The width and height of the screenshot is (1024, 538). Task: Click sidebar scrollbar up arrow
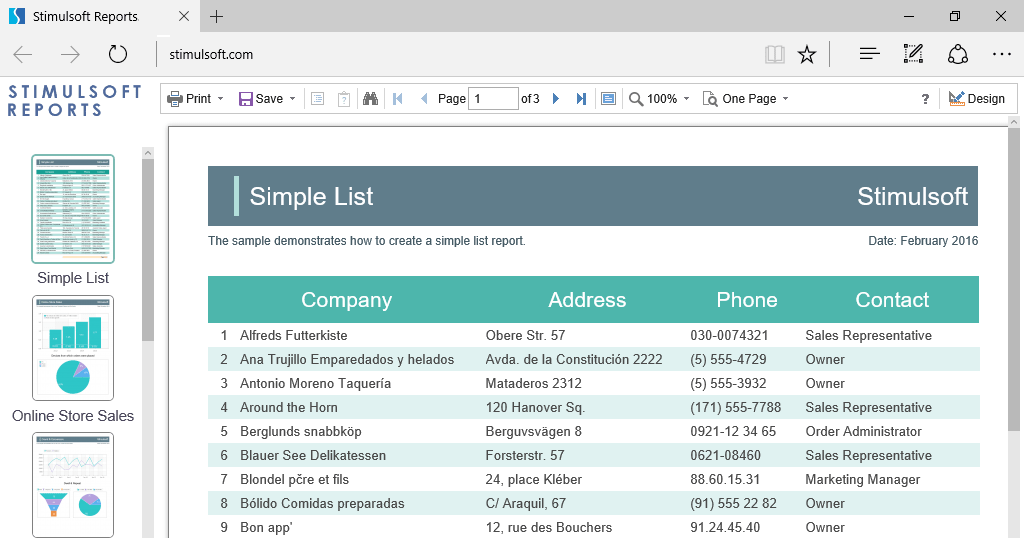tap(148, 153)
